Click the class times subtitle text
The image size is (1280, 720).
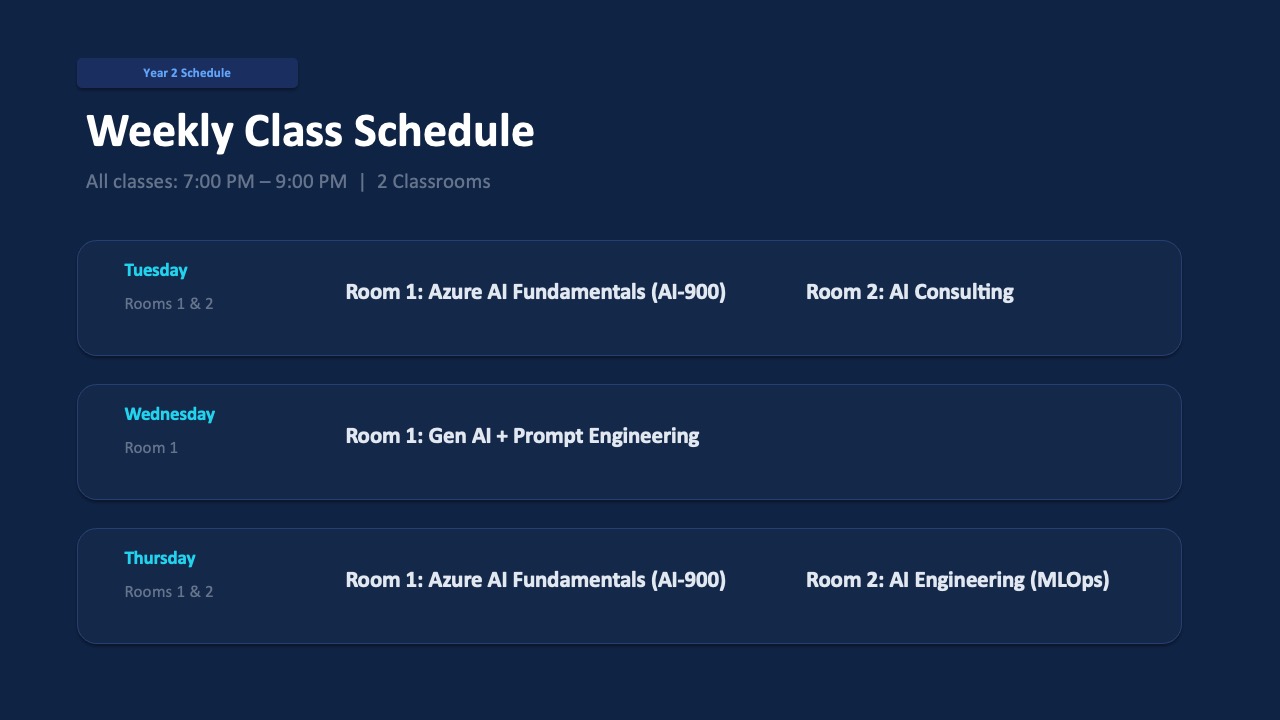click(288, 182)
